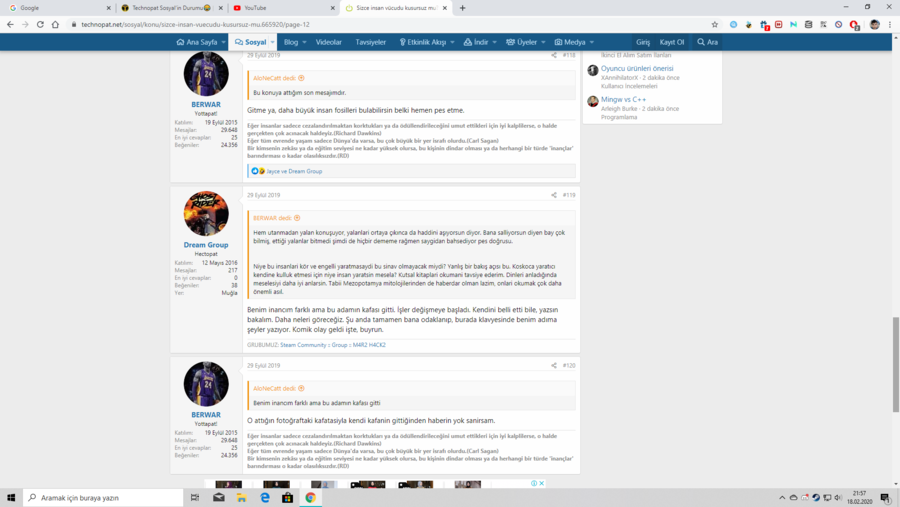Image resolution: width=900 pixels, height=507 pixels.
Task: Open Microsoft Store from the taskbar
Action: [x=288, y=498]
